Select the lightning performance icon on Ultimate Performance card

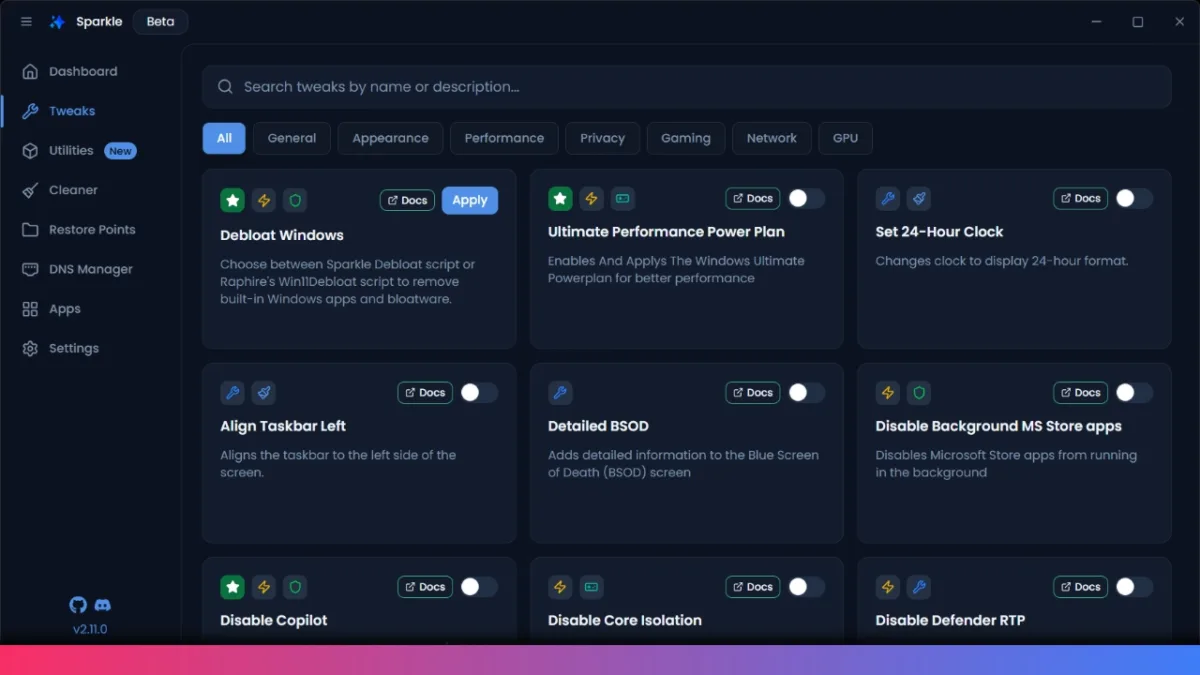[x=591, y=199]
